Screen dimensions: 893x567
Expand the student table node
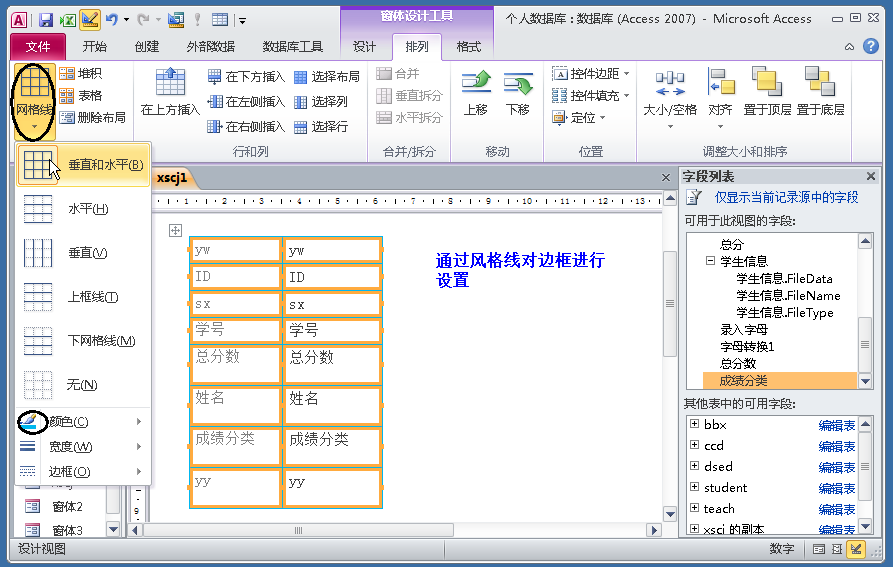point(694,487)
